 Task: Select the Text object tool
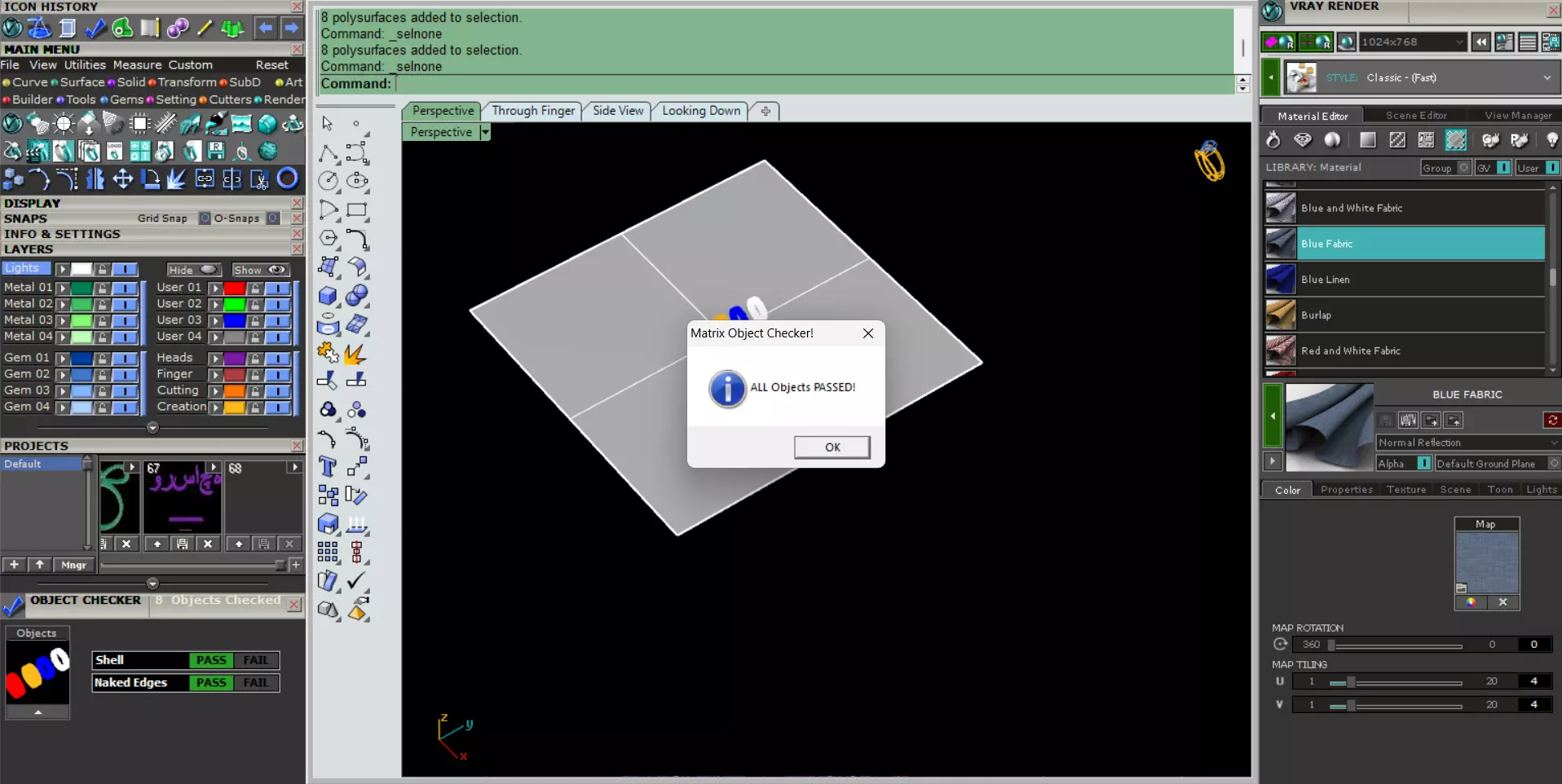[x=328, y=467]
